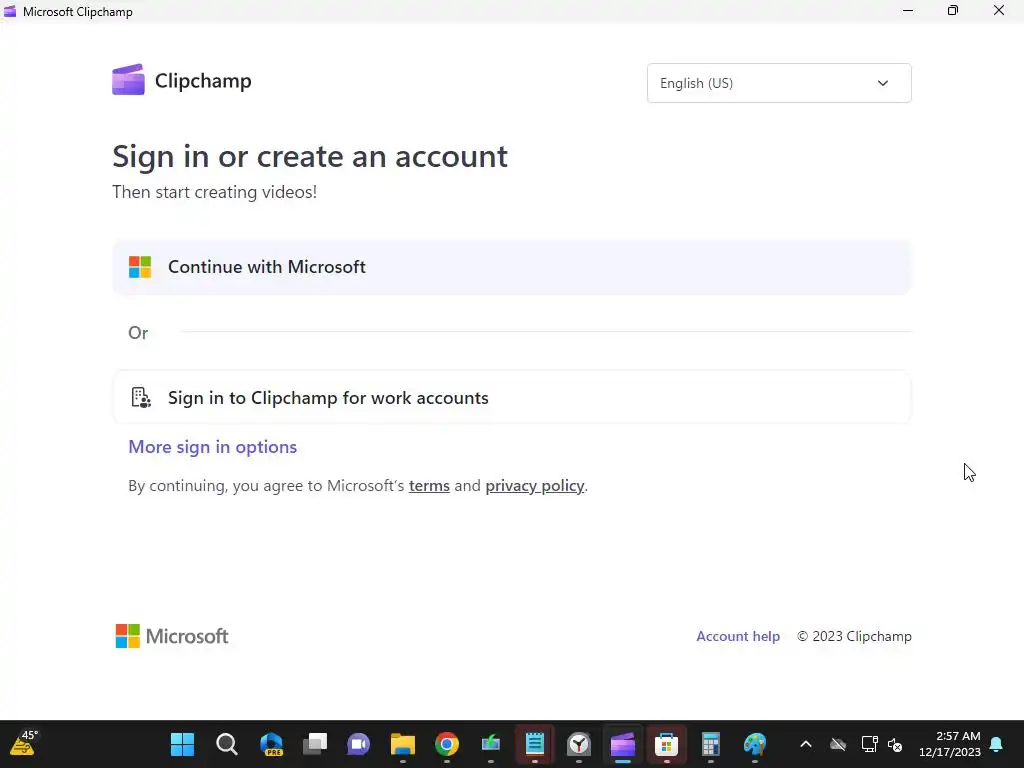Open the English (US) language dropdown
The image size is (1024, 768).
pyautogui.click(x=779, y=83)
